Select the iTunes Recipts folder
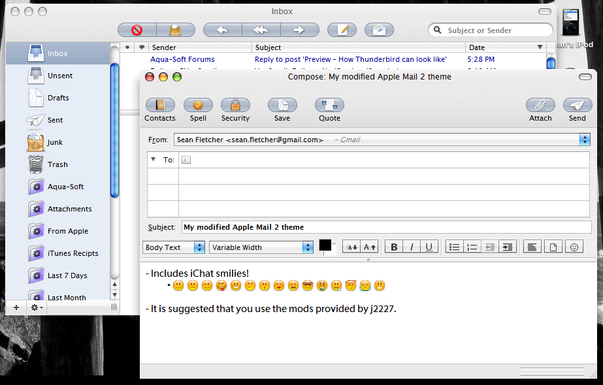Viewport: 603px width, 385px height. [x=58, y=253]
